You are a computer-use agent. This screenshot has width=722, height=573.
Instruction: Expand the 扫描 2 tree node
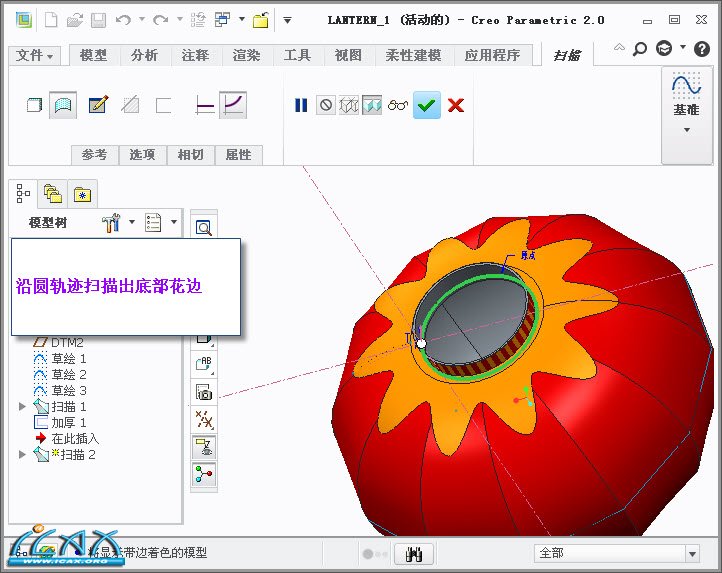[x=22, y=454]
